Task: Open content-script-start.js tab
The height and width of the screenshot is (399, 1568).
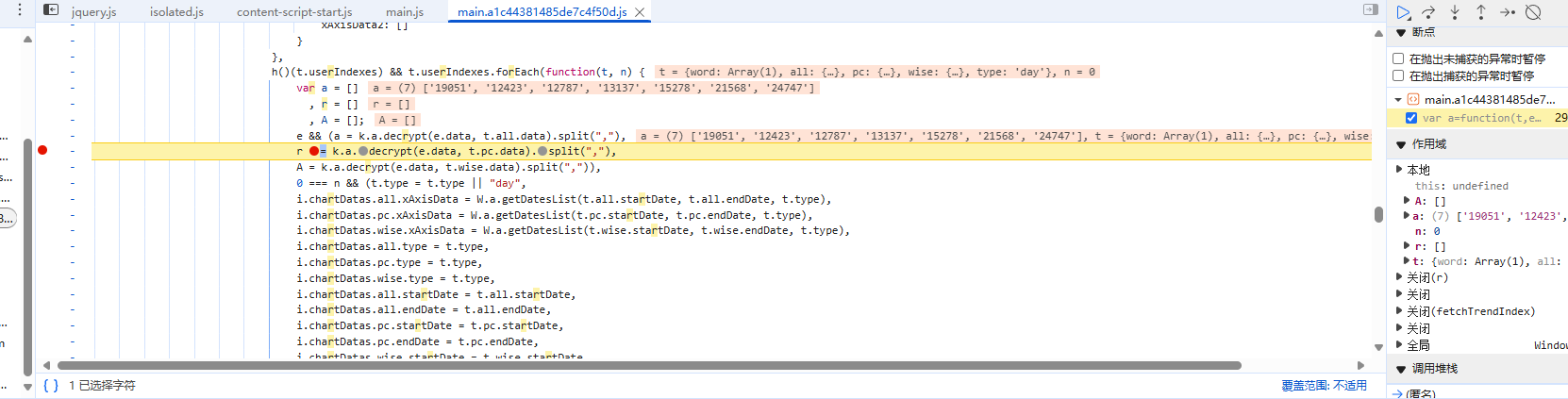Action: pos(294,12)
